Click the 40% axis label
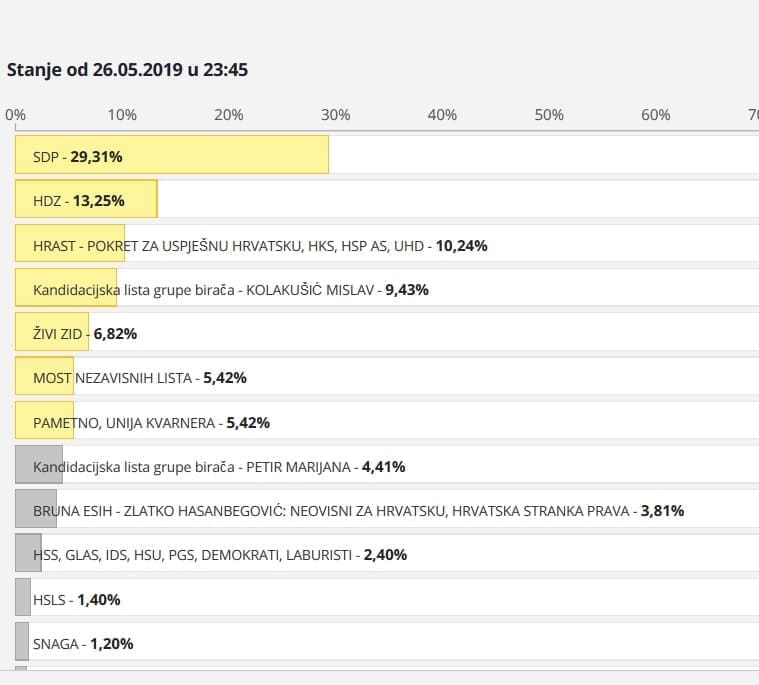Viewport: 759px width, 685px height. [442, 114]
